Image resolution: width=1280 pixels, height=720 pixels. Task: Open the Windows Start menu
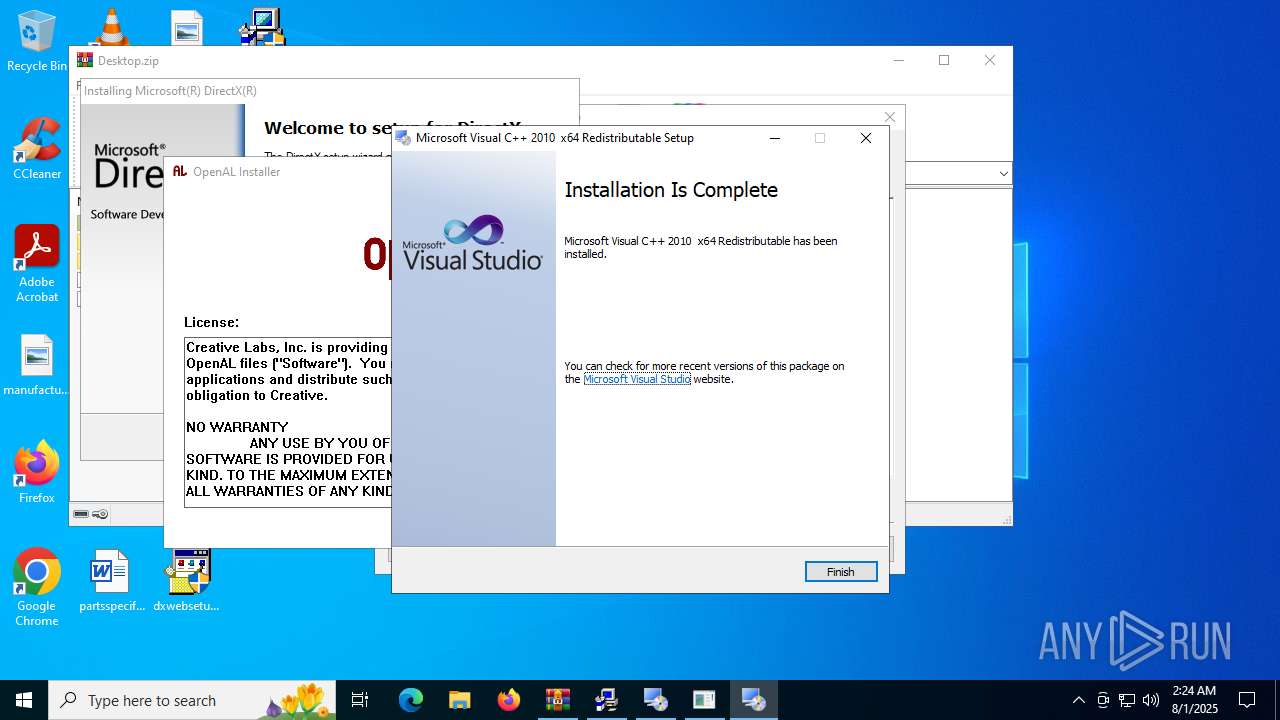tap(24, 700)
